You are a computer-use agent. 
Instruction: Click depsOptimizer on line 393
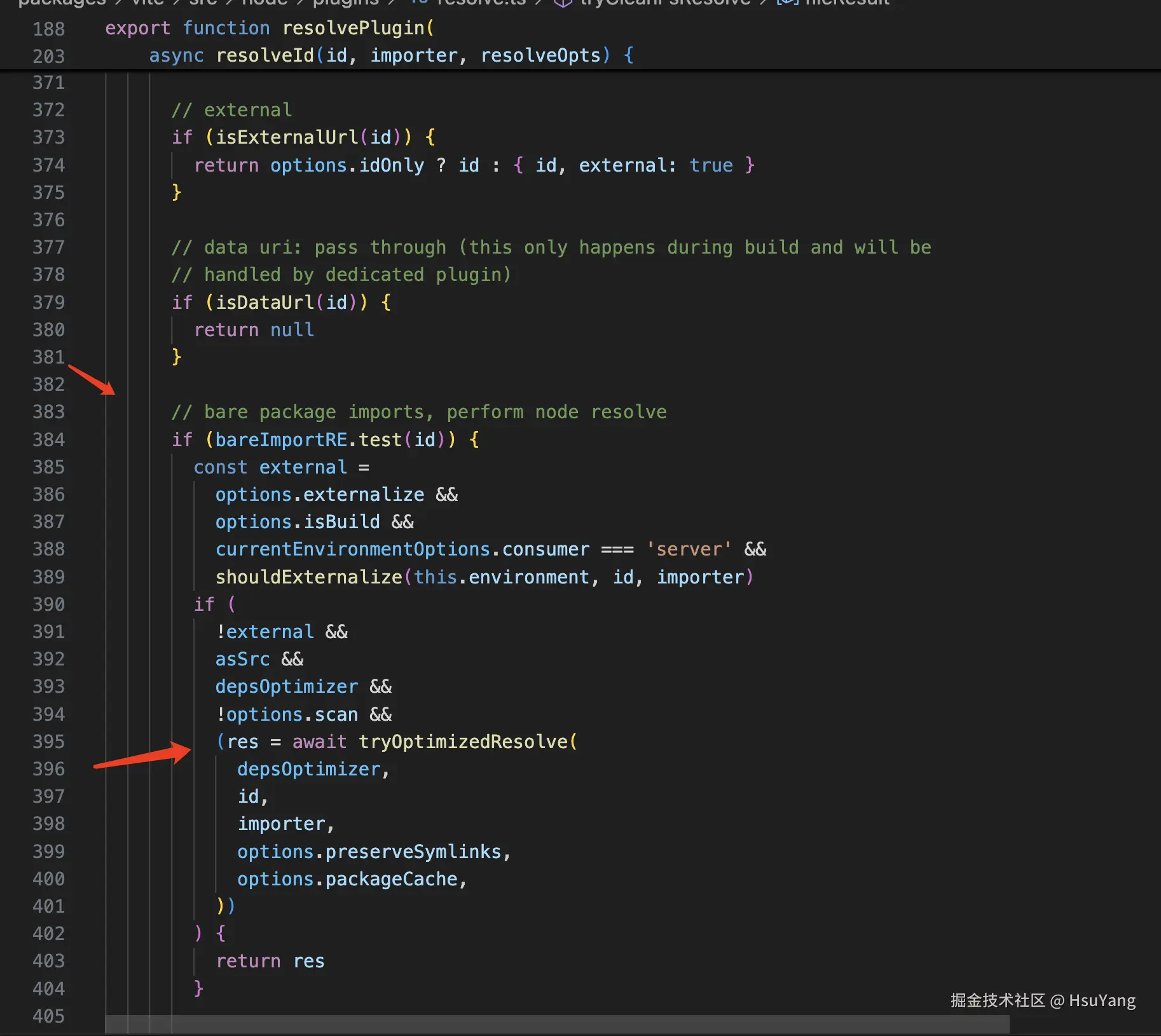[287, 686]
